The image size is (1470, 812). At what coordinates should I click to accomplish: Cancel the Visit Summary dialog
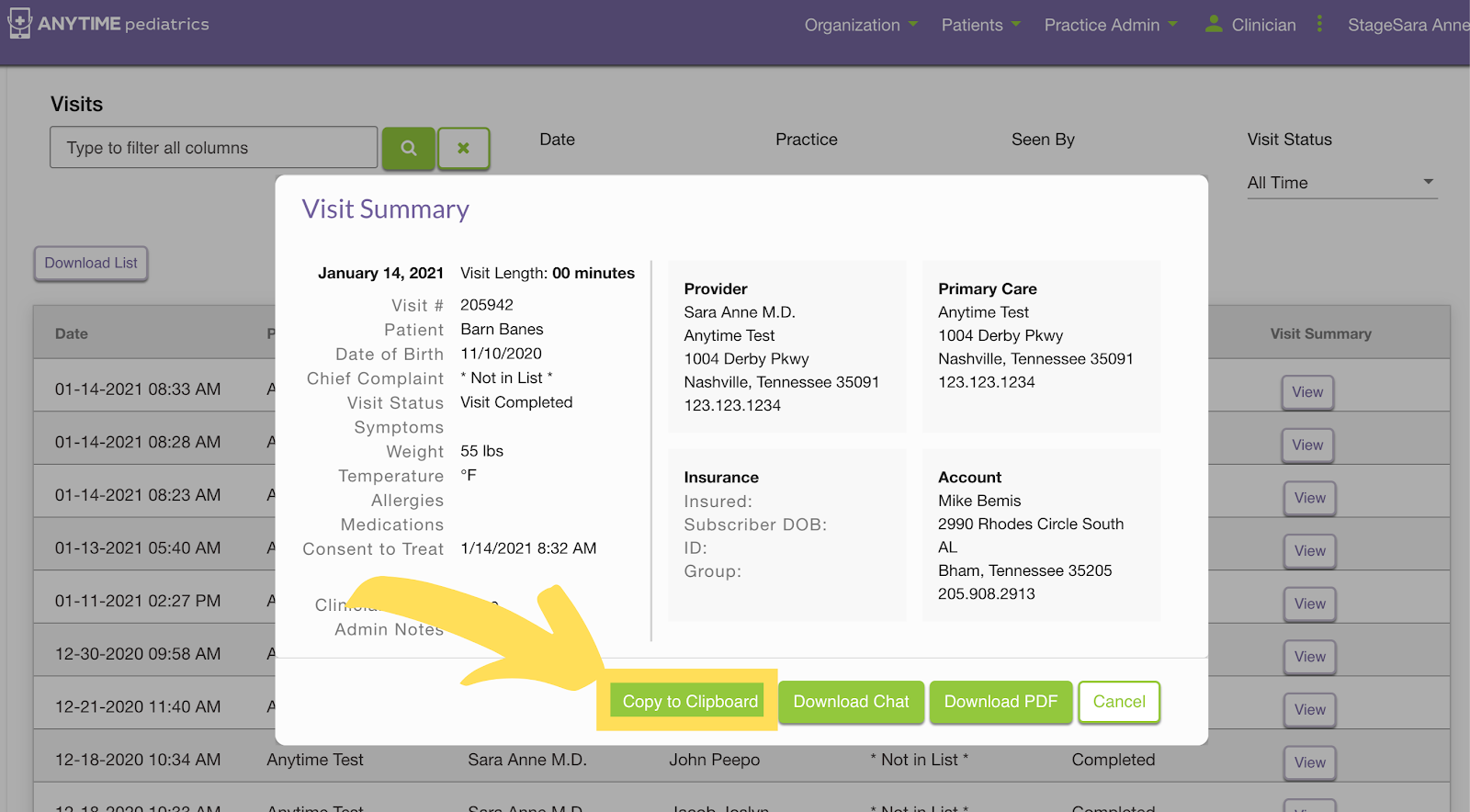[1119, 702]
